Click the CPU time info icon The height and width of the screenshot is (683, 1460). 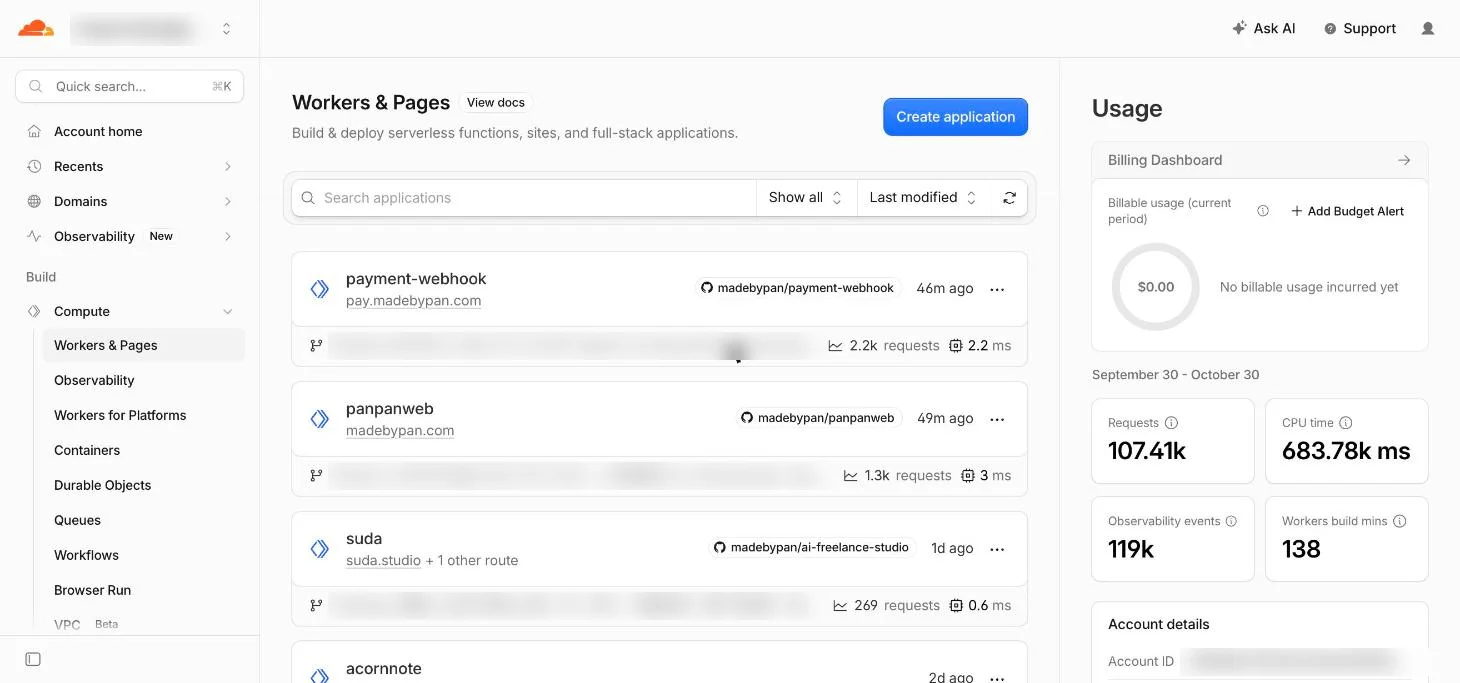[1345, 423]
